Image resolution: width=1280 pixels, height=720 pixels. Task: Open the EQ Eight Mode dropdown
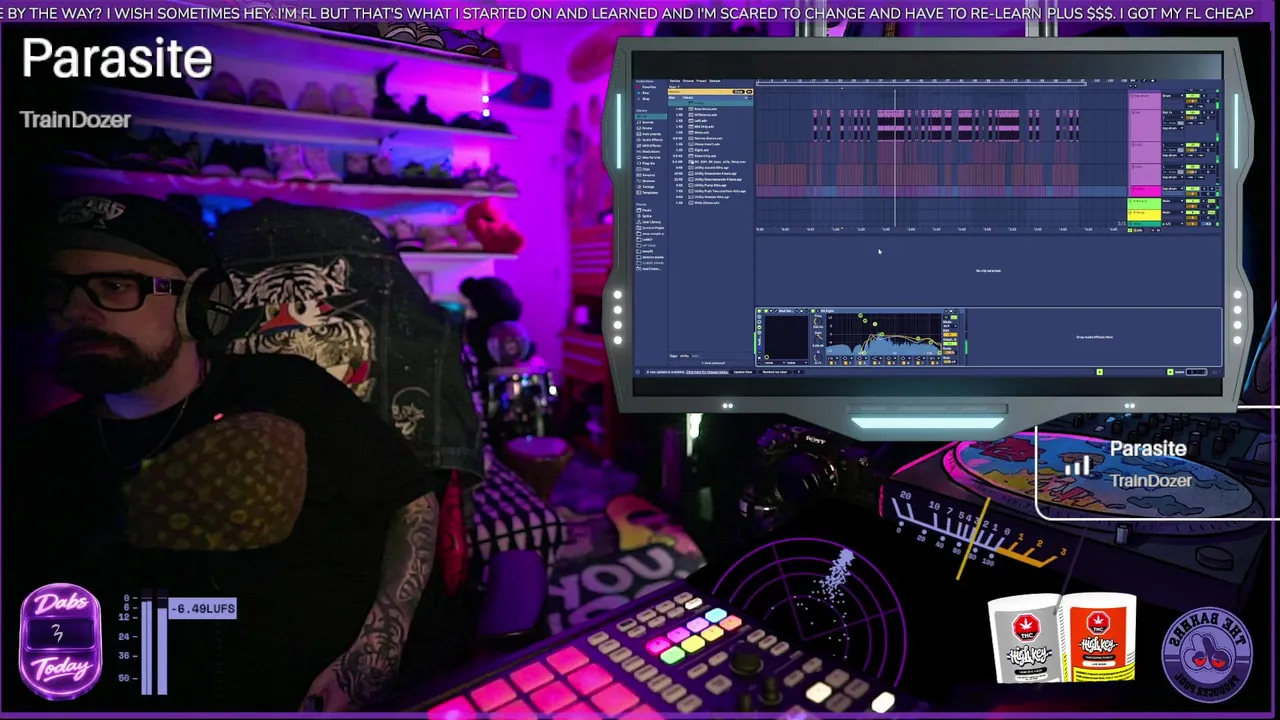point(950,326)
